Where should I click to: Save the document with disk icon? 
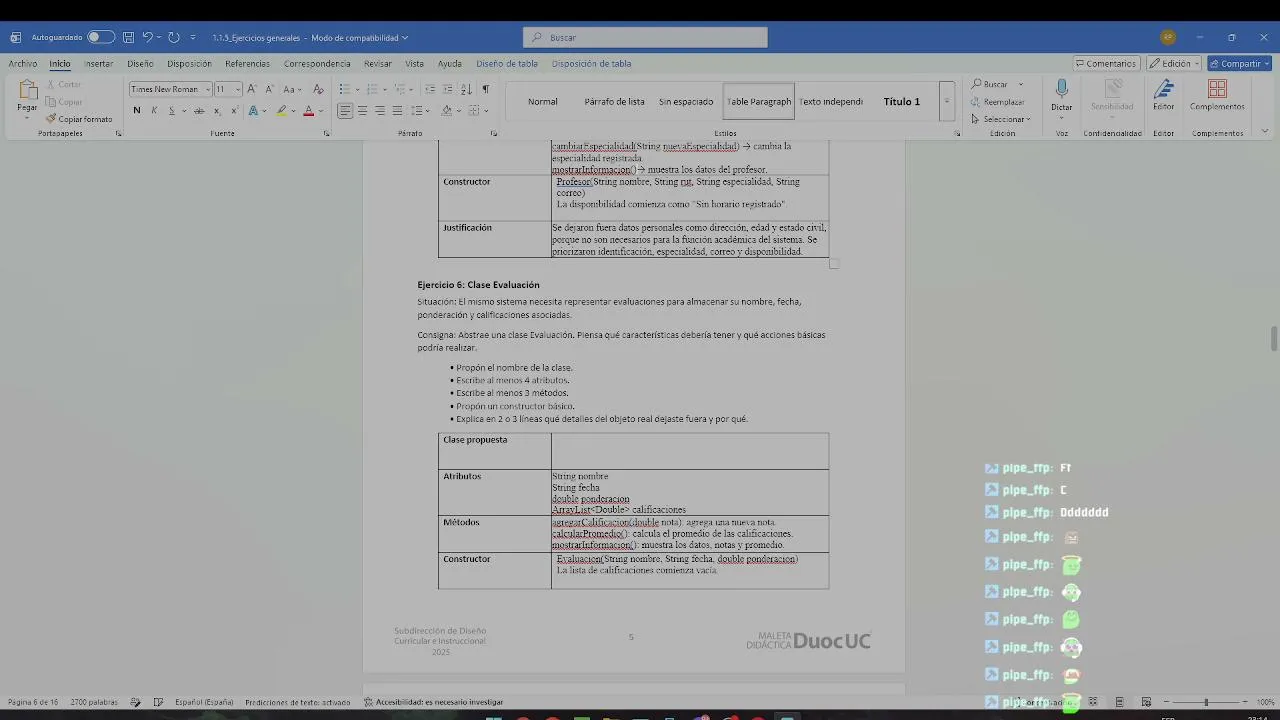[x=128, y=37]
